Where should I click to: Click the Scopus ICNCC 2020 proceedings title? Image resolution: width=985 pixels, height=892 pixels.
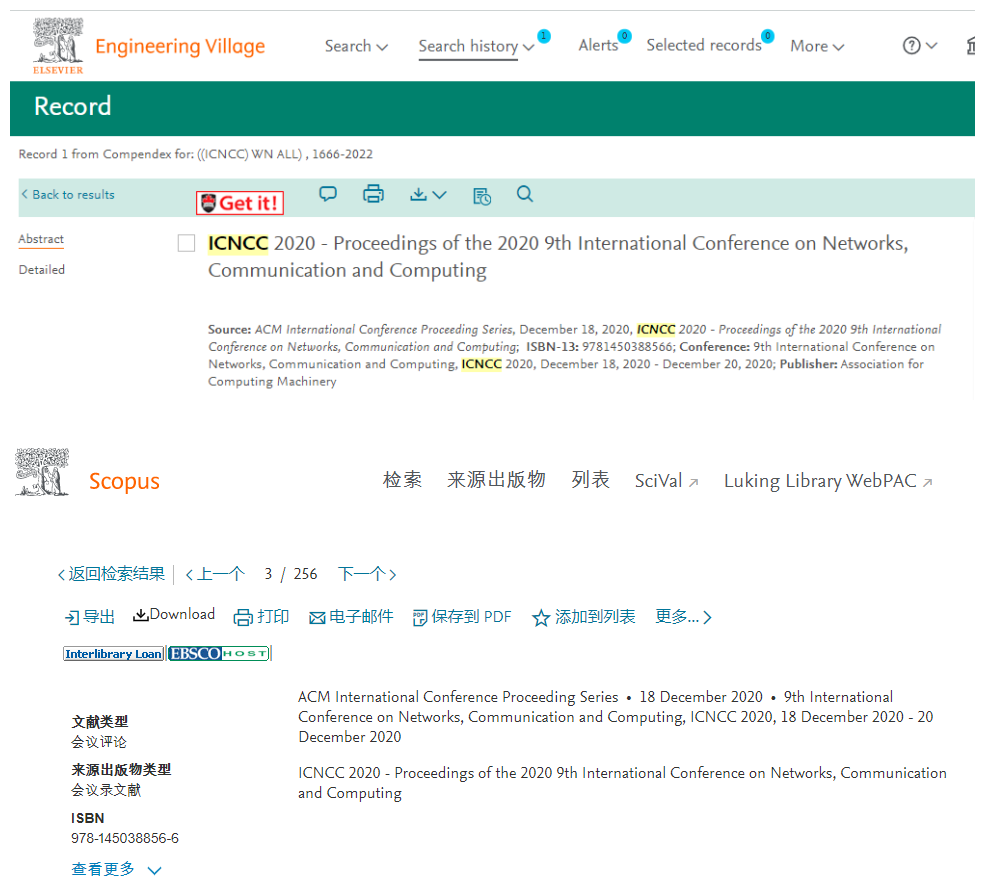tap(622, 783)
